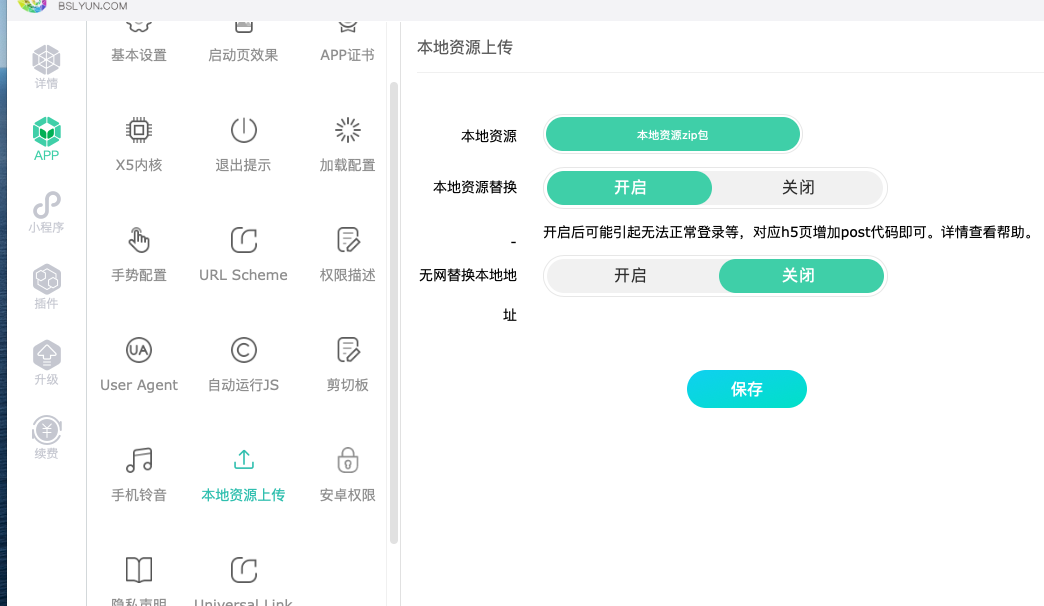Select the 手机铃音 music note icon
This screenshot has height=606, width=1044.
(x=139, y=460)
